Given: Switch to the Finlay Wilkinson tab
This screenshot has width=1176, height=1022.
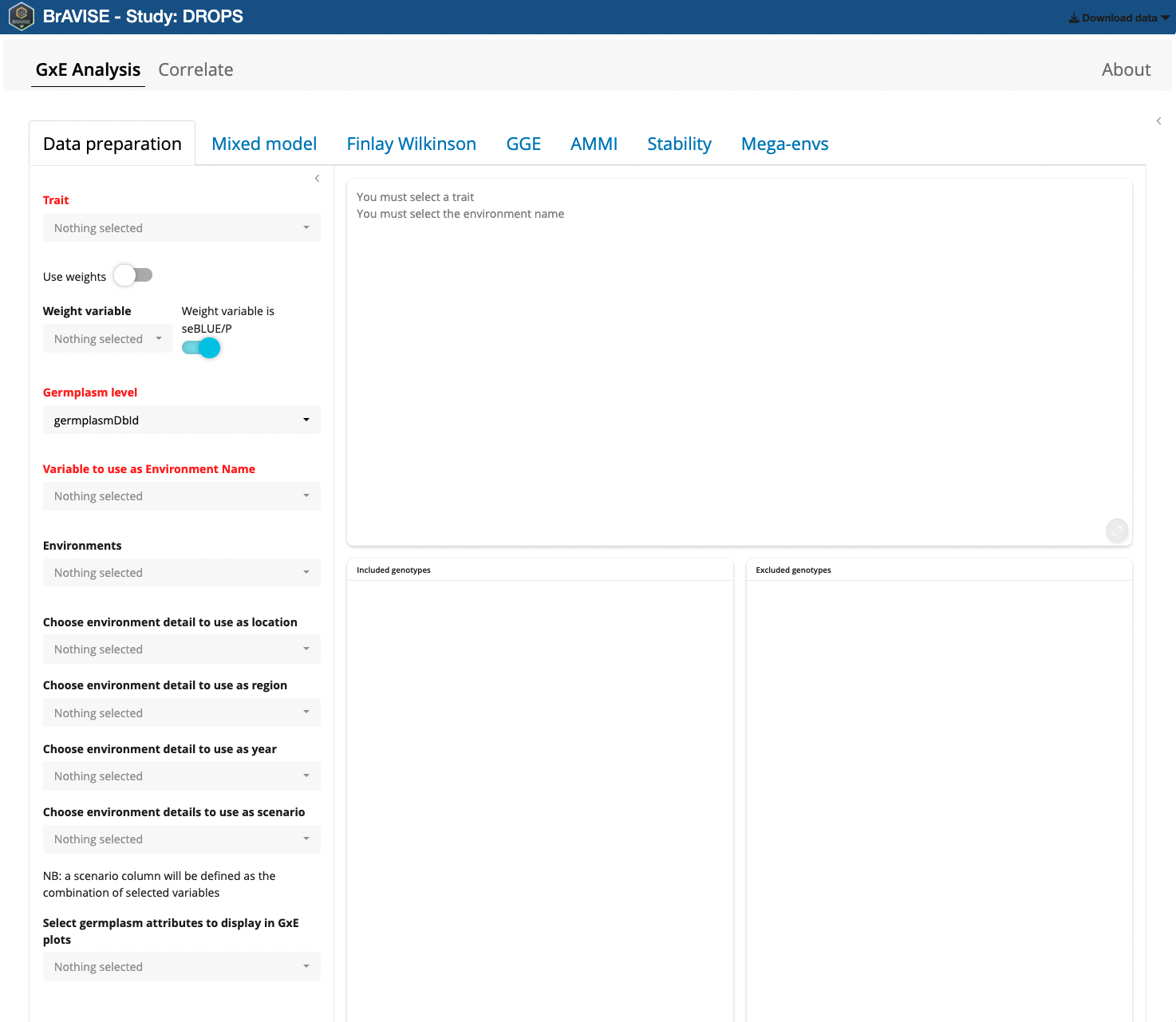Looking at the screenshot, I should pos(412,144).
